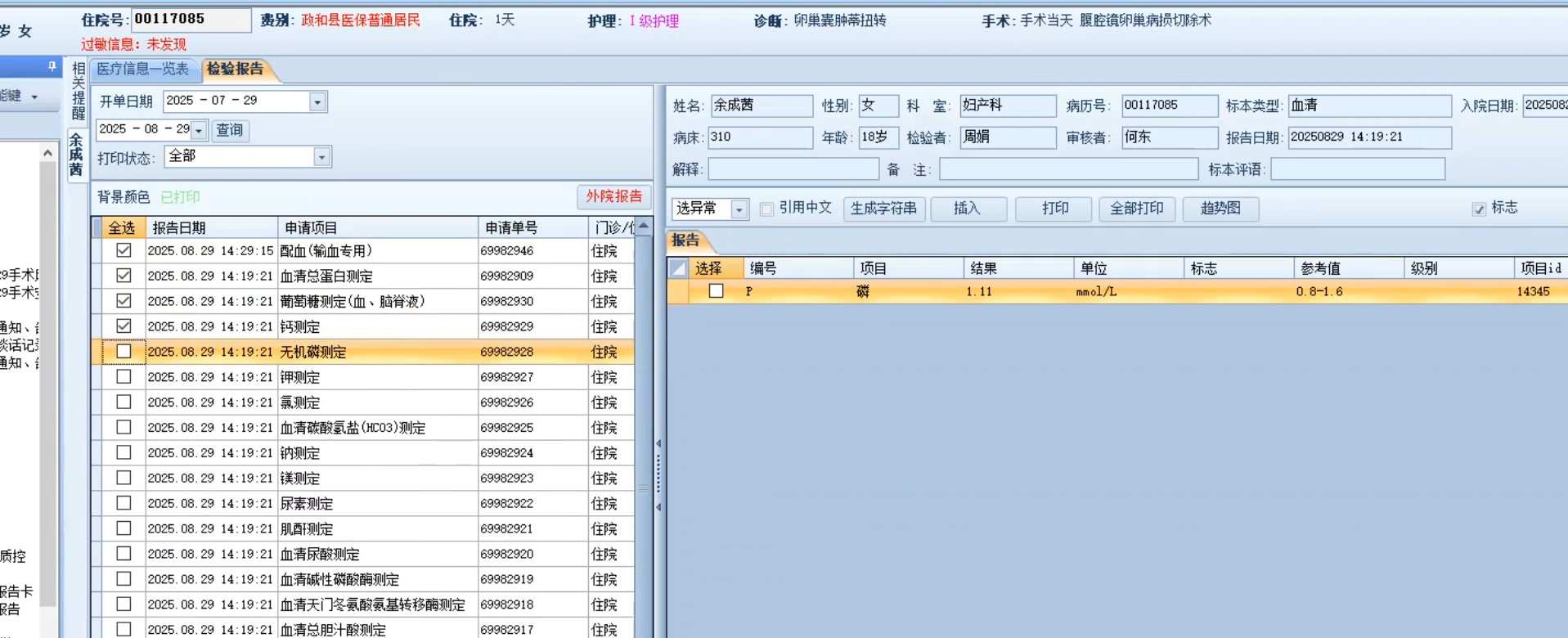Open 外院报告
The height and width of the screenshot is (638, 1568).
pyautogui.click(x=613, y=196)
